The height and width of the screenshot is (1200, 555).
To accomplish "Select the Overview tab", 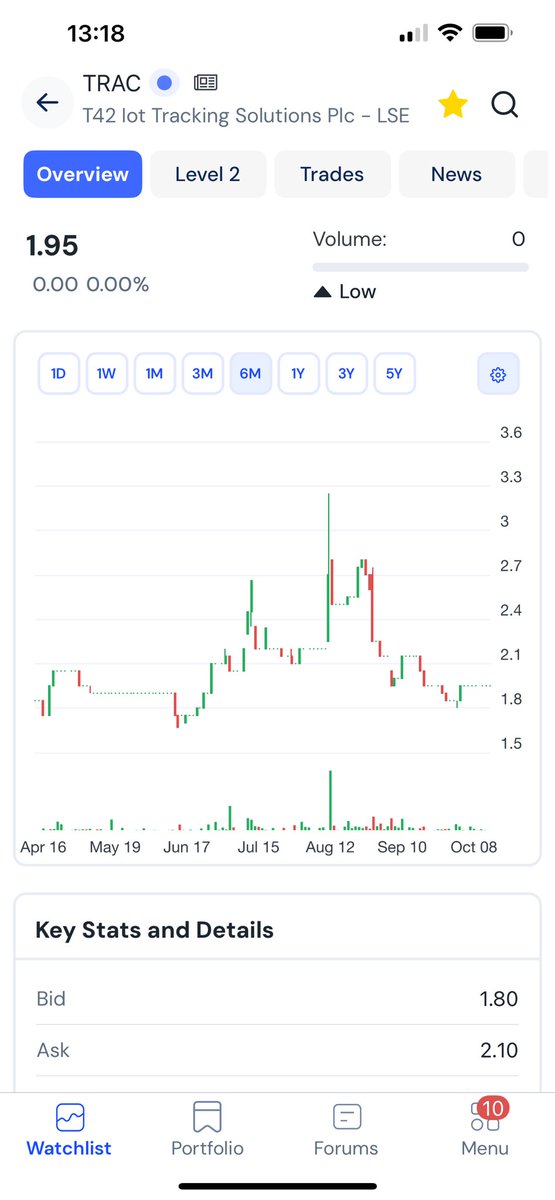I will 83,174.
